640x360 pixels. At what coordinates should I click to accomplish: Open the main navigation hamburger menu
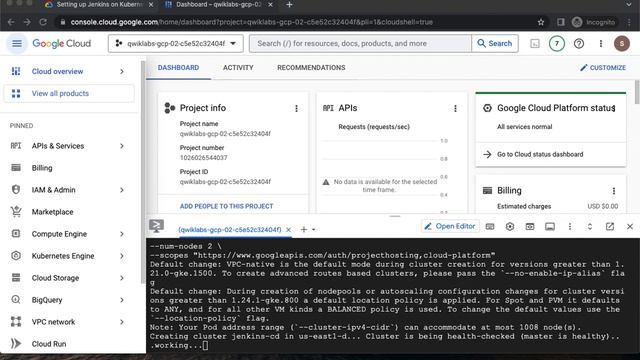click(17, 43)
